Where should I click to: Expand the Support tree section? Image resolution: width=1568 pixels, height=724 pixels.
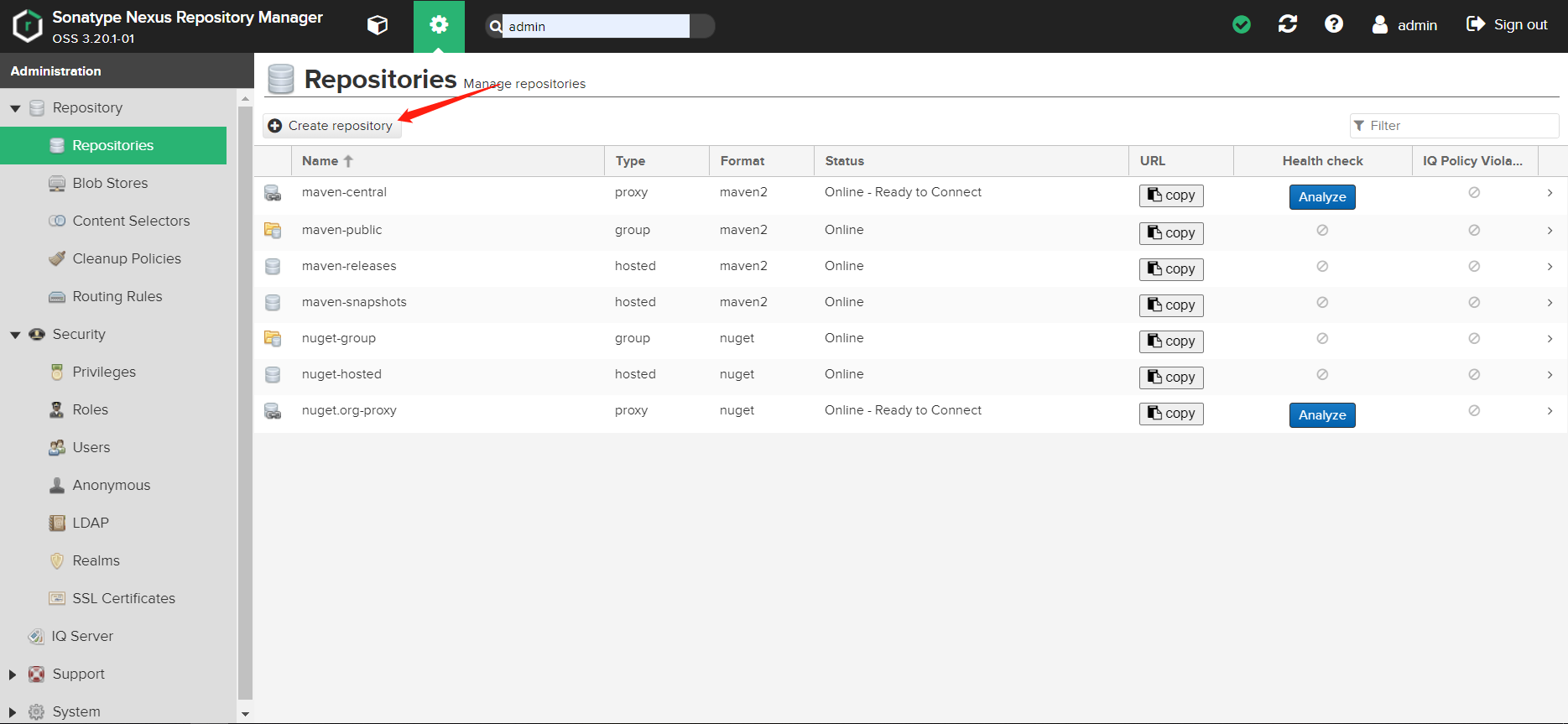(13, 675)
